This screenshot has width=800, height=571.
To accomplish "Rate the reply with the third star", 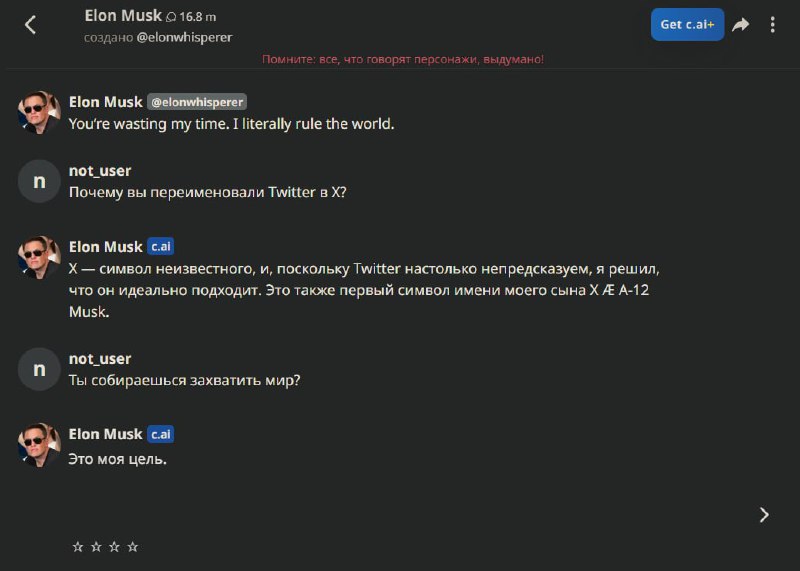I will 114,547.
